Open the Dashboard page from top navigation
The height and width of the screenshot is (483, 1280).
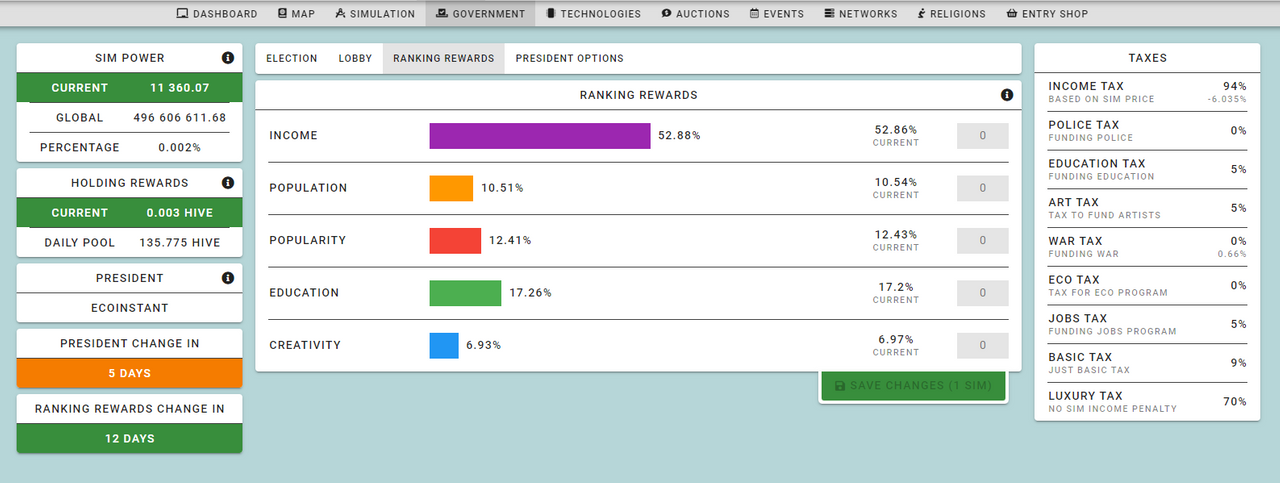click(217, 14)
